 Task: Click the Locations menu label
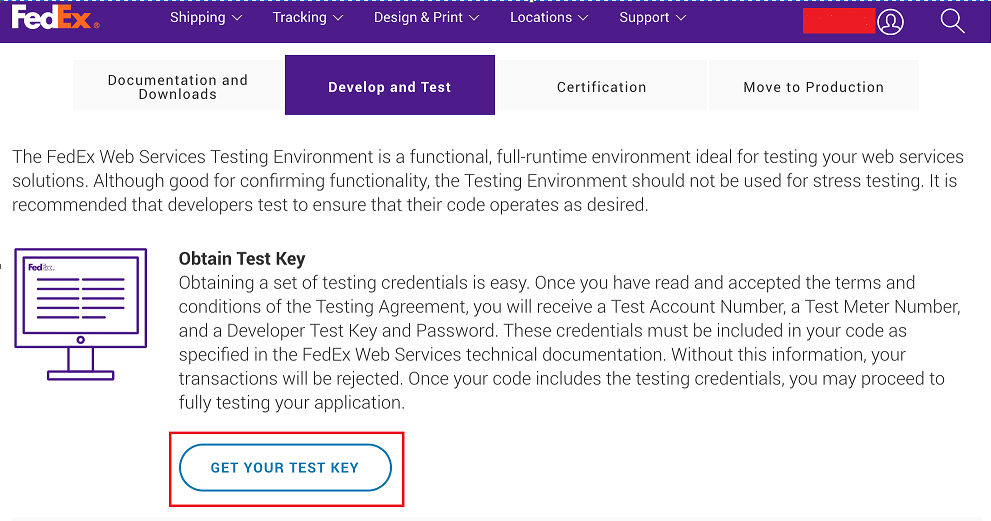541,18
